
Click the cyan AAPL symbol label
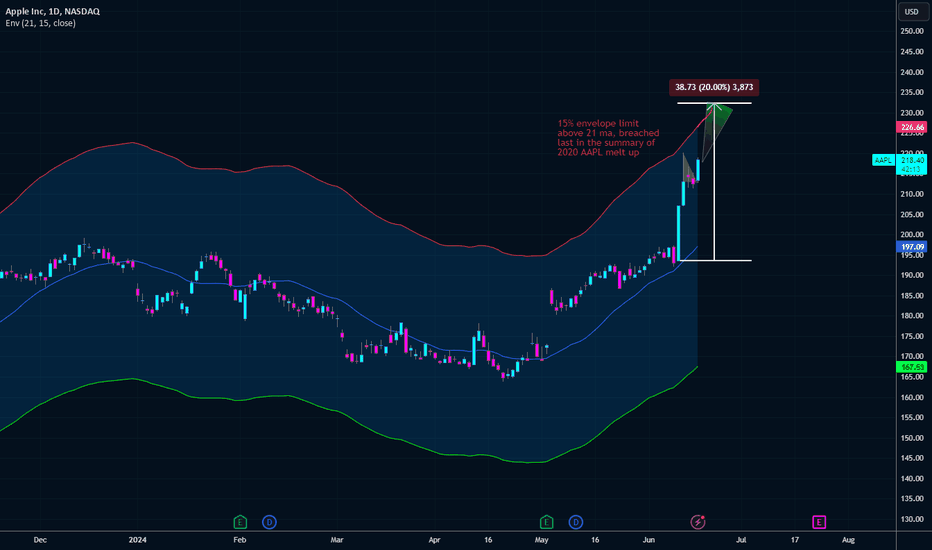(883, 160)
